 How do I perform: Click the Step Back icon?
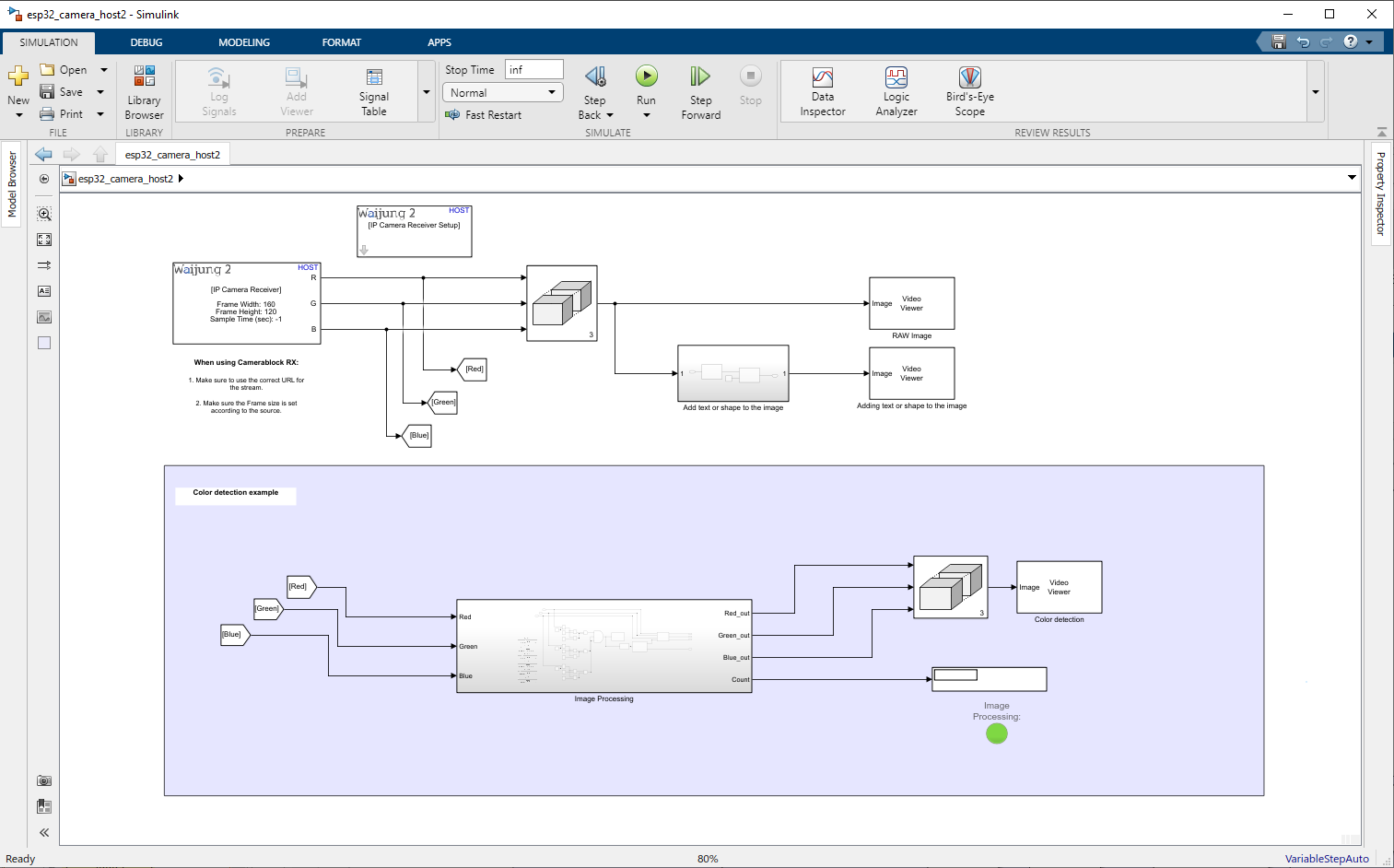(595, 76)
